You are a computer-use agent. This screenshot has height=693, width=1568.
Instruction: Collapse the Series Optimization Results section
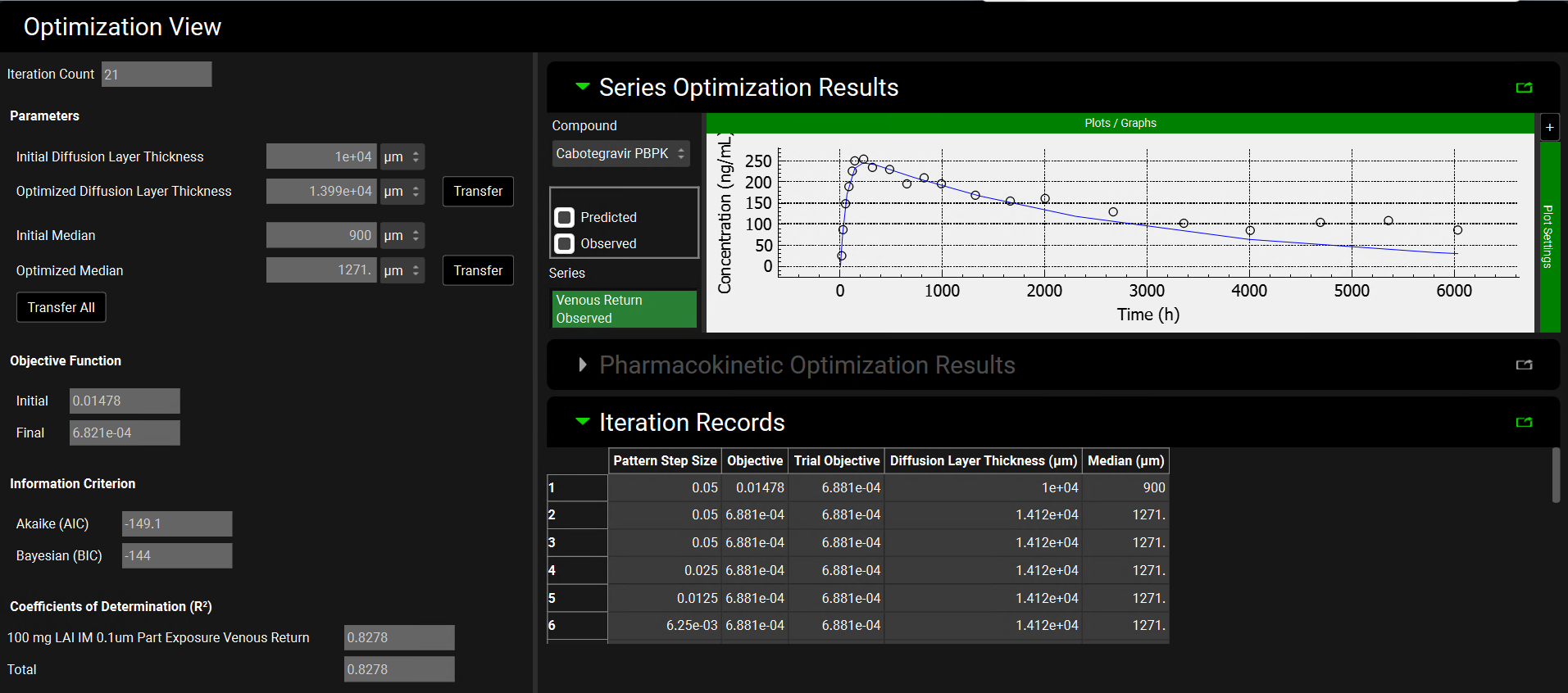(x=583, y=87)
